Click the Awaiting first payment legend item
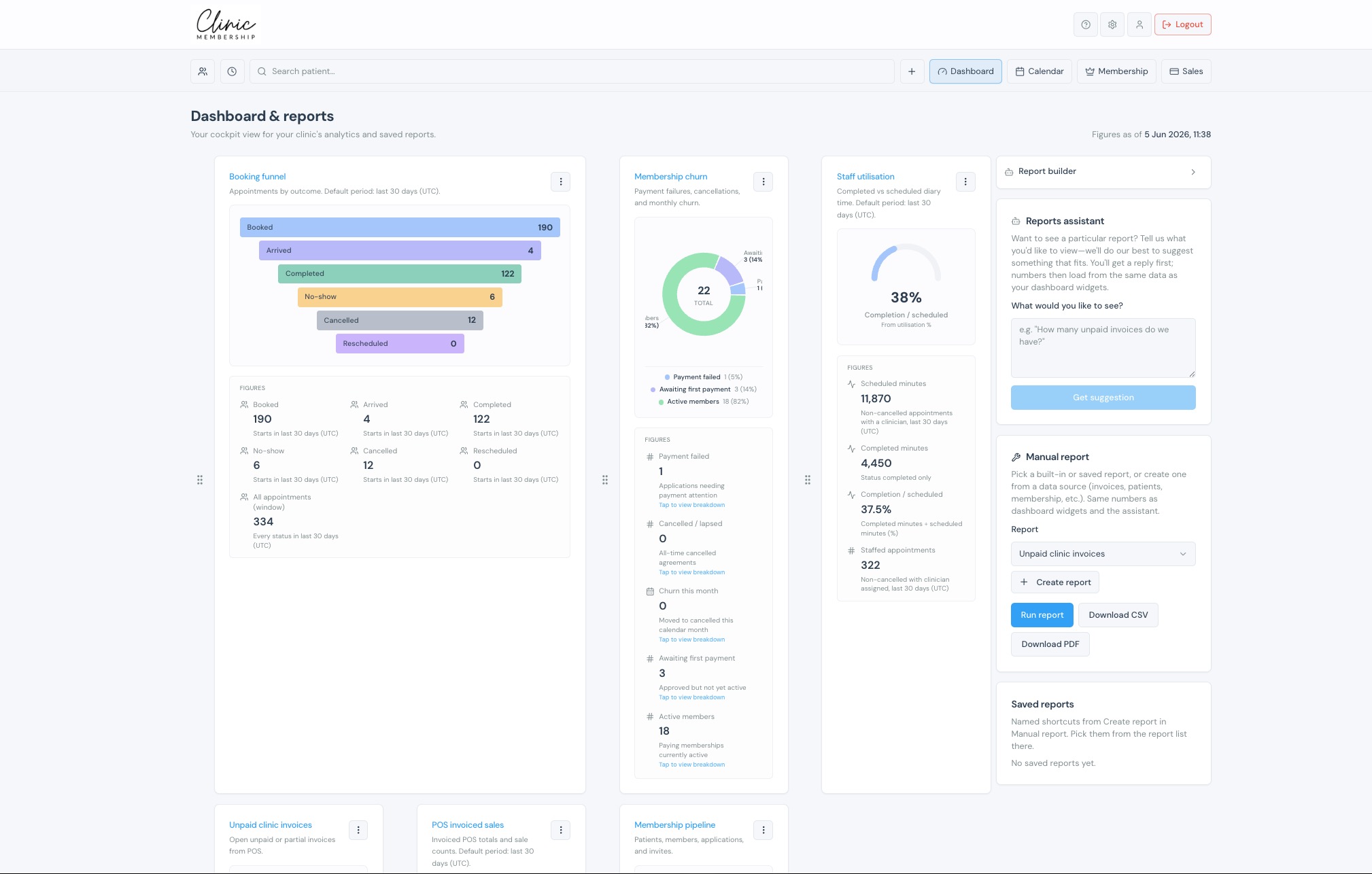Image resolution: width=1372 pixels, height=874 pixels. tap(703, 389)
